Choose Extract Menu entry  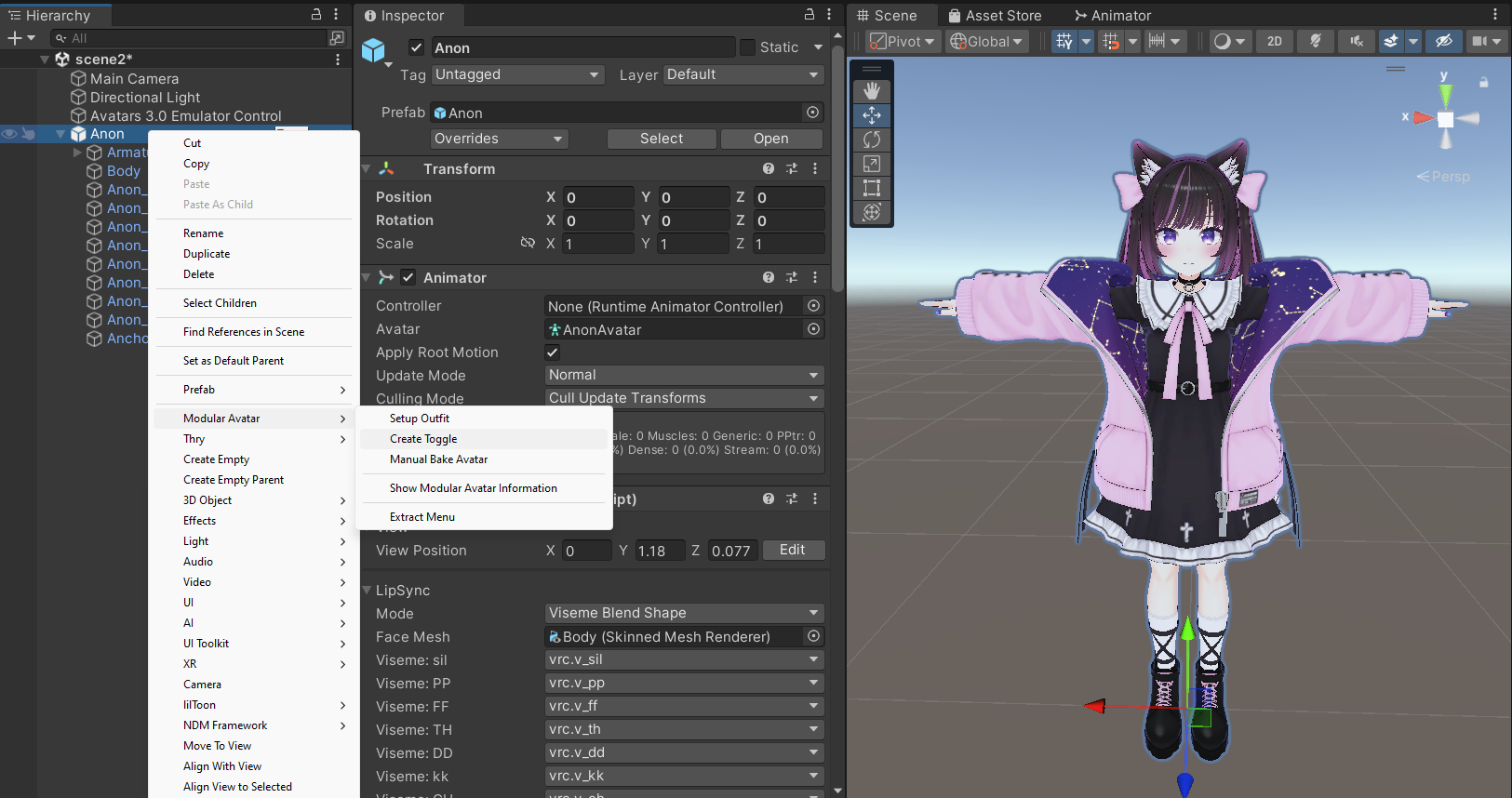484,517
